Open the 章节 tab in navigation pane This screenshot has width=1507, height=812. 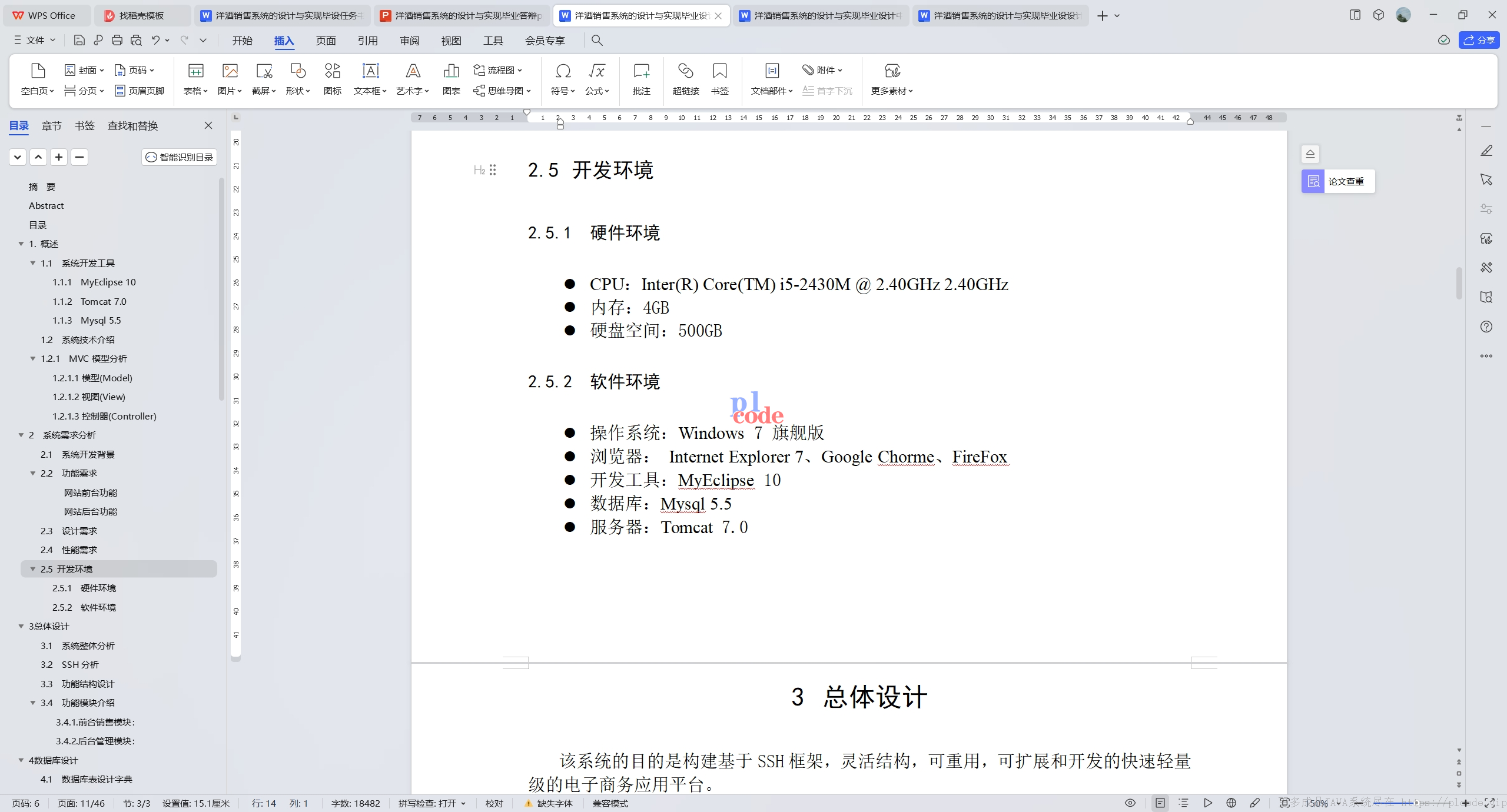coord(52,125)
